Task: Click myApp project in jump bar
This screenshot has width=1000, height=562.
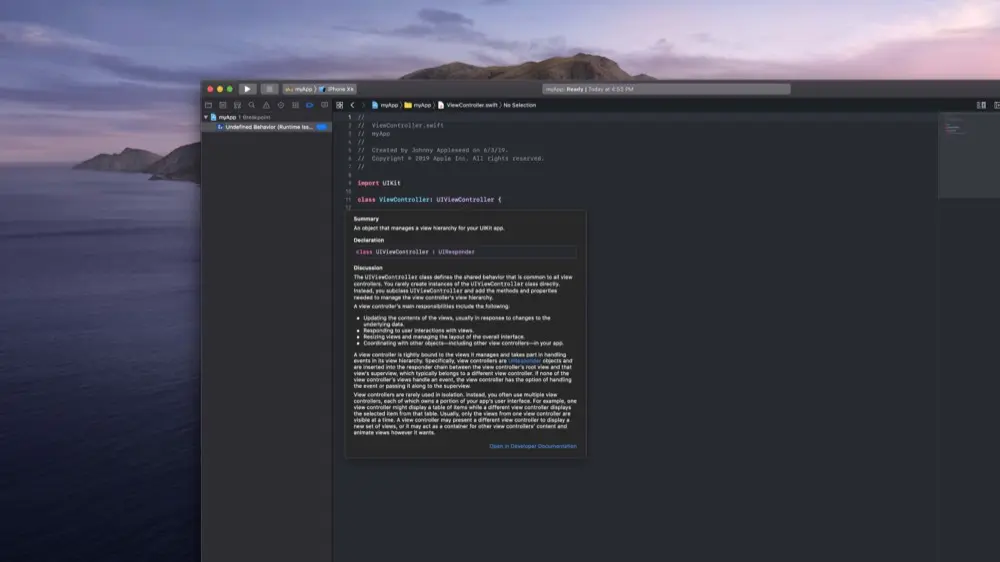Action: click(385, 105)
